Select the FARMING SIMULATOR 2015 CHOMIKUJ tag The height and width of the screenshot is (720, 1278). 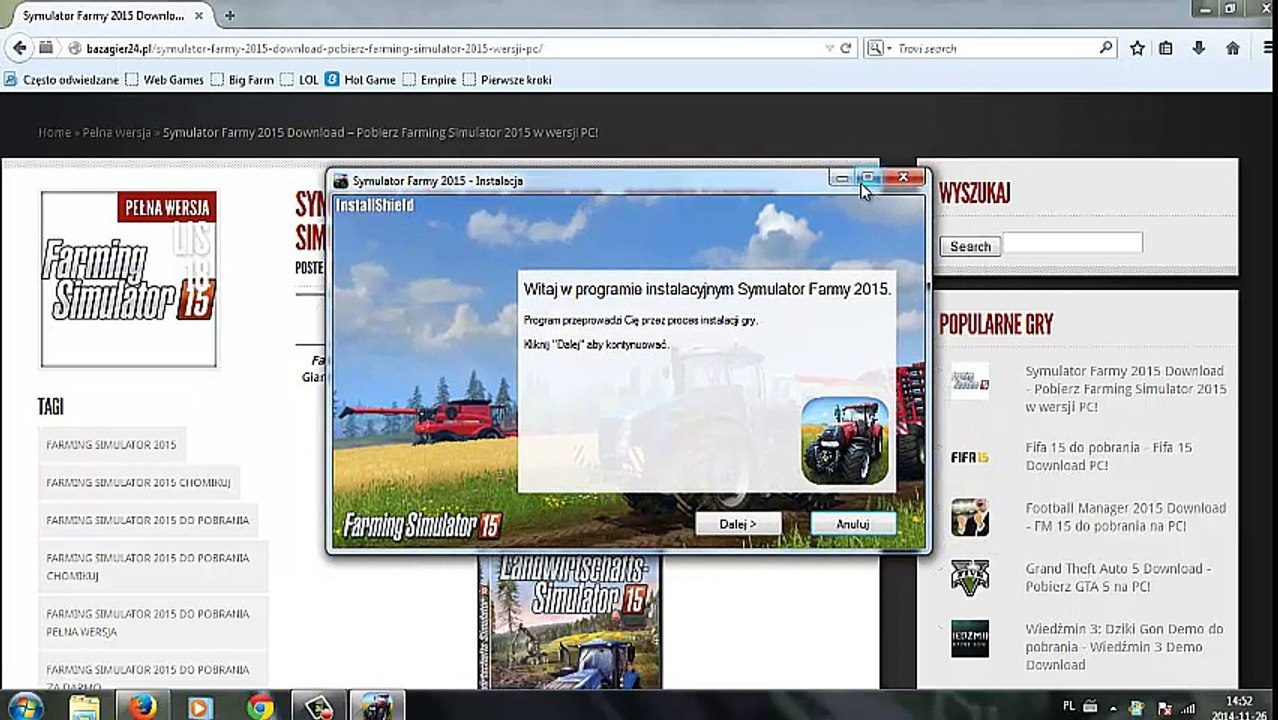click(138, 483)
